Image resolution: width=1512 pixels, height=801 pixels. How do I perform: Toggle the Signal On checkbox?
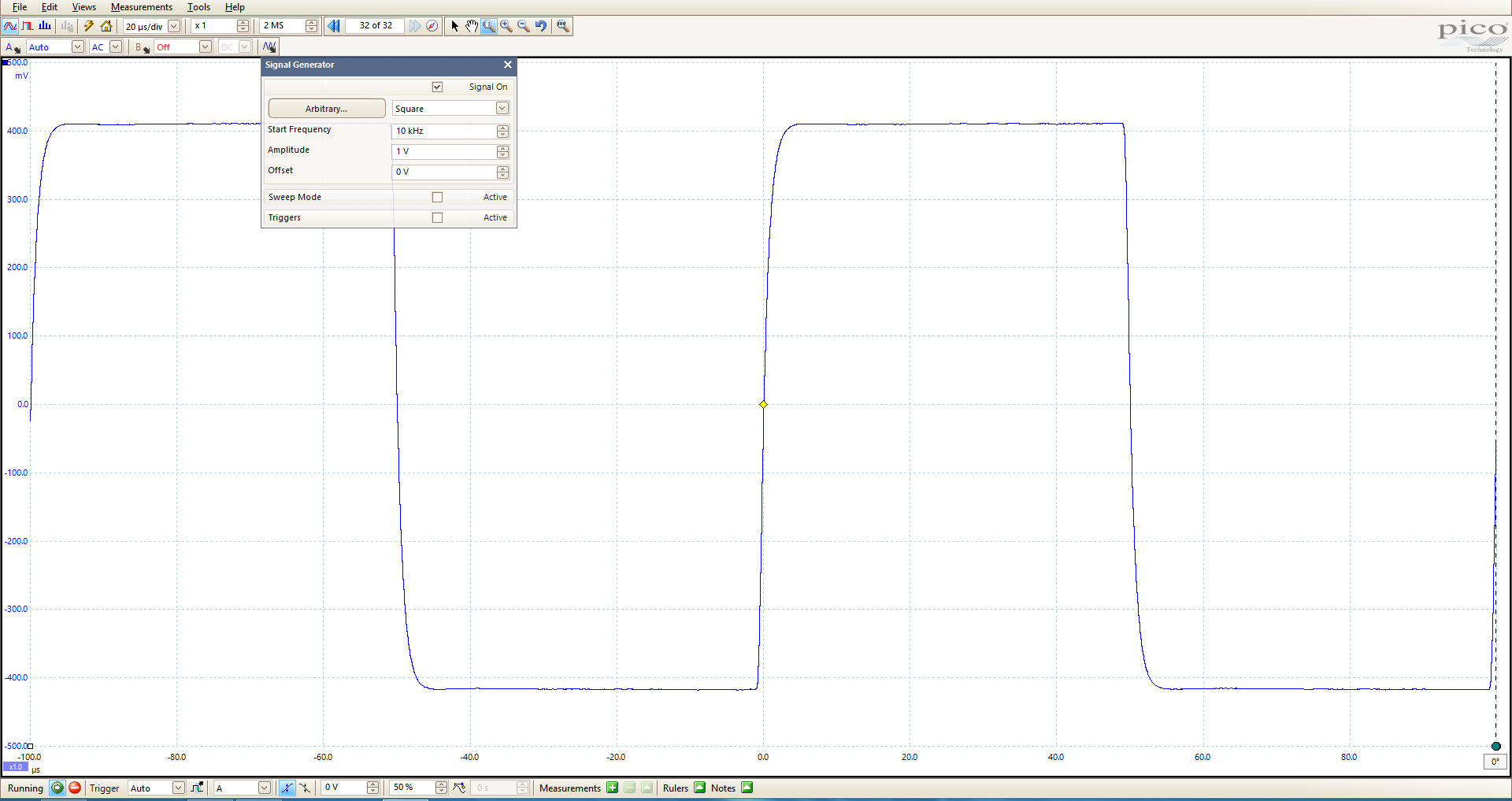pos(438,87)
